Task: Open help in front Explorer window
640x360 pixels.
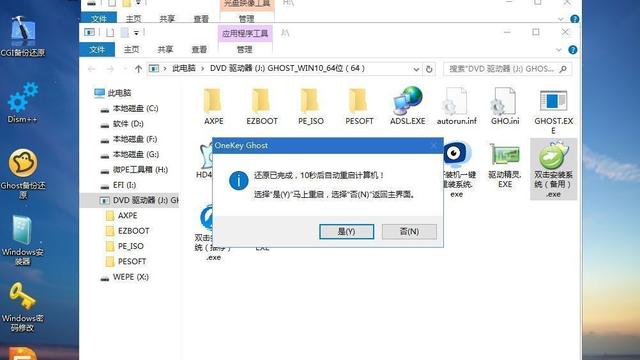Action: [573, 50]
